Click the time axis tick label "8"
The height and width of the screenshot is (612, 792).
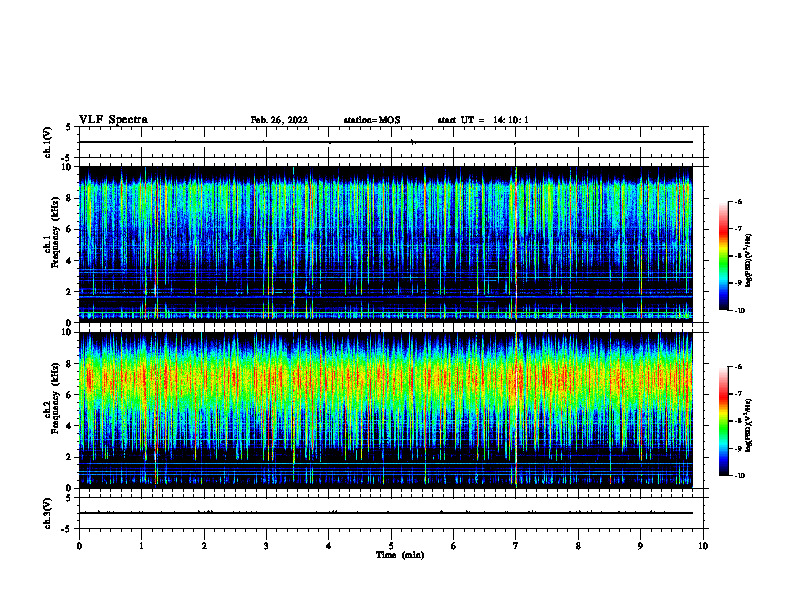pyautogui.click(x=578, y=546)
